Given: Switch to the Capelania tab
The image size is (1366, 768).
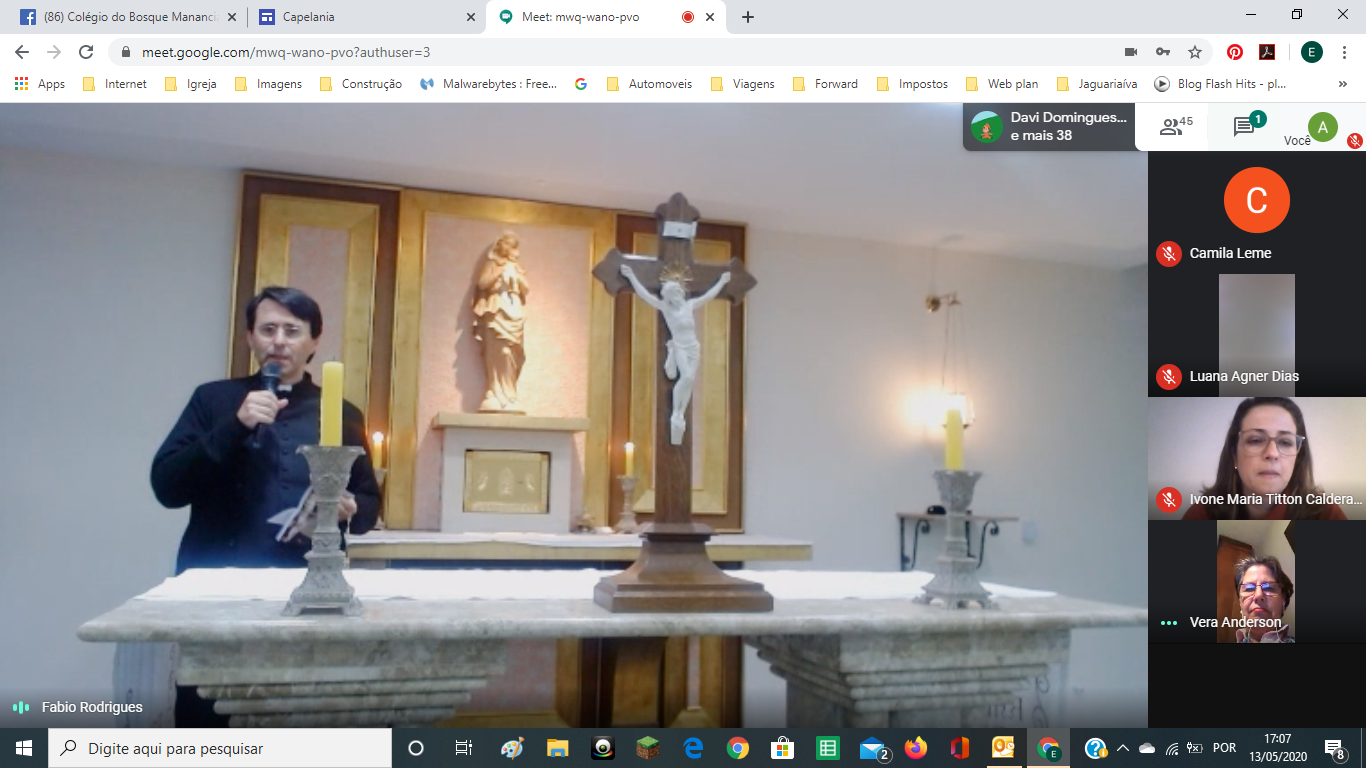Looking at the screenshot, I should [x=365, y=17].
